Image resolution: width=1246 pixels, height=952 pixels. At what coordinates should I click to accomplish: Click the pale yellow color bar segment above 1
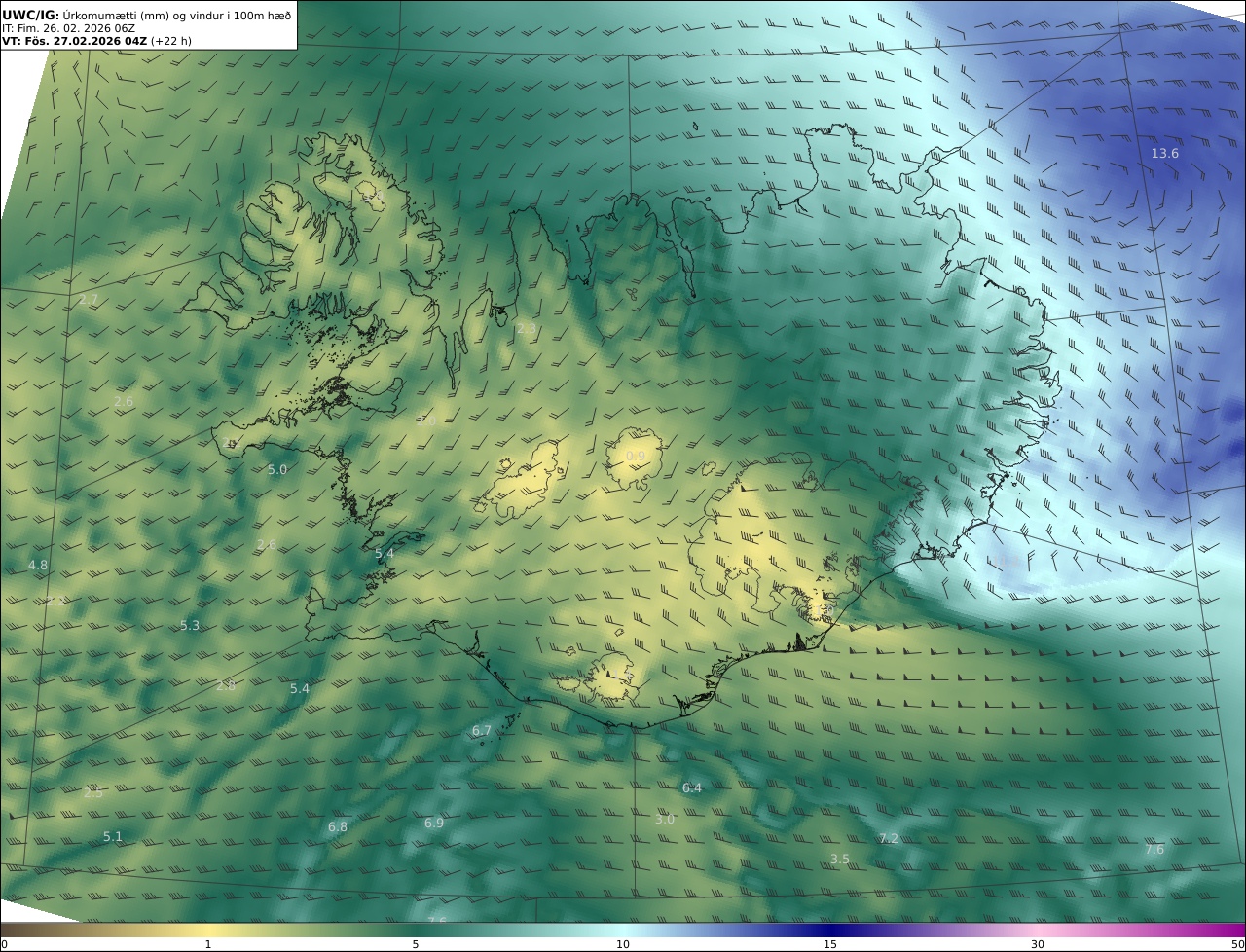208,930
